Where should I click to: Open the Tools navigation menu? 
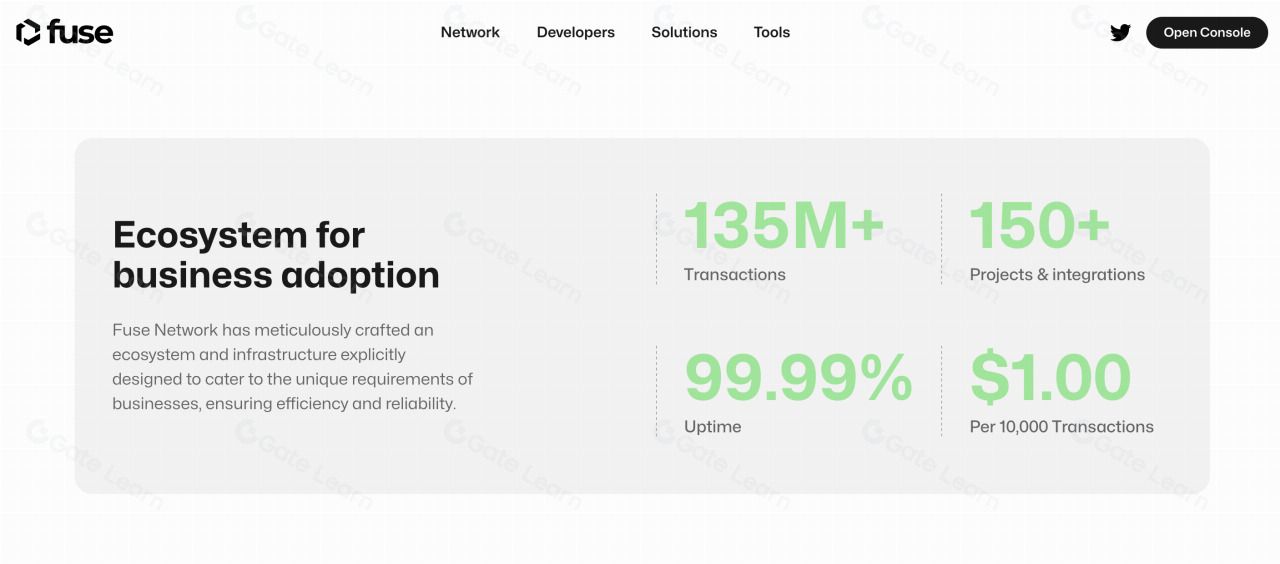coord(772,32)
